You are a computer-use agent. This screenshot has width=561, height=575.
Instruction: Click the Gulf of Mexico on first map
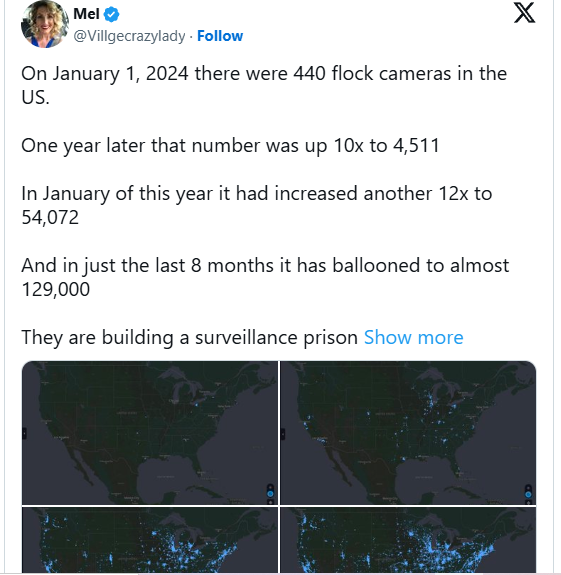point(165,477)
